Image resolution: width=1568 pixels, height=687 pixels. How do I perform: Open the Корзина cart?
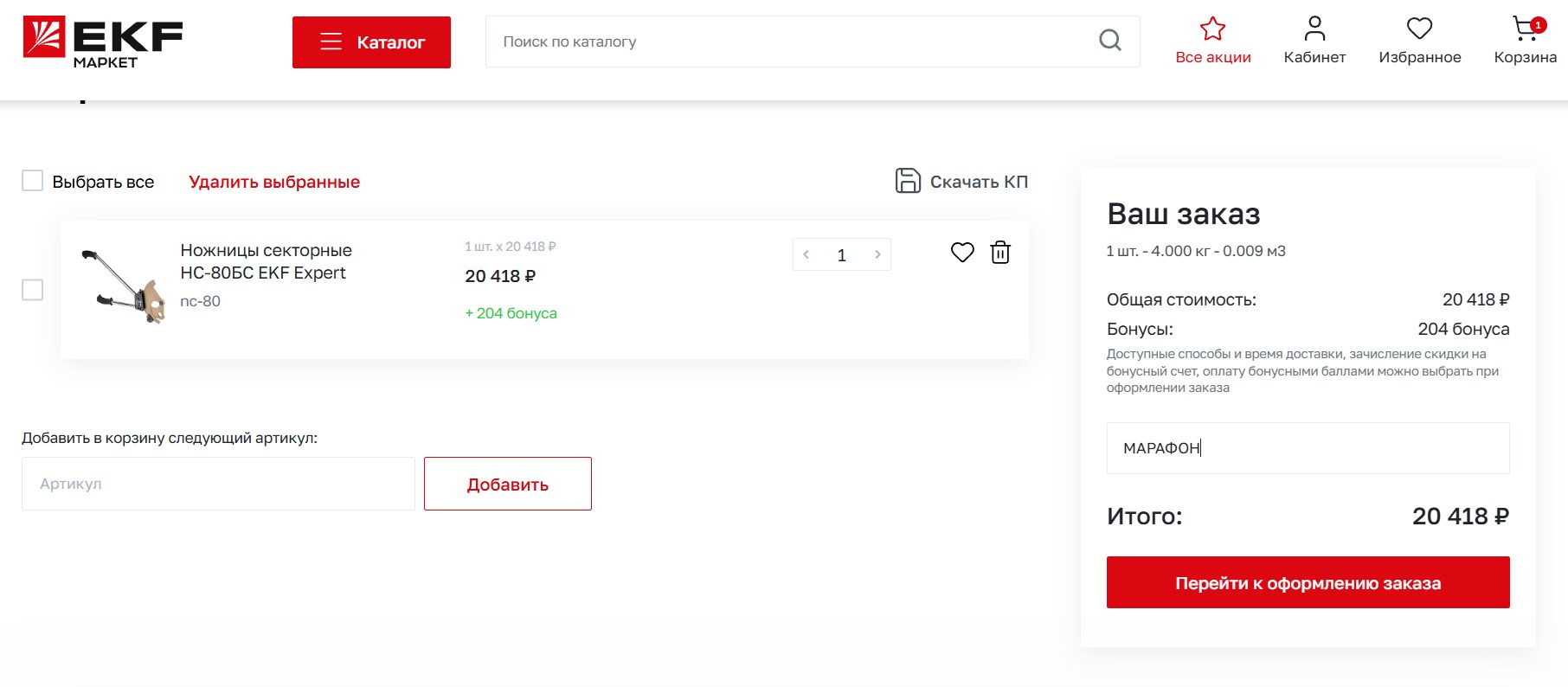pyautogui.click(x=1525, y=42)
